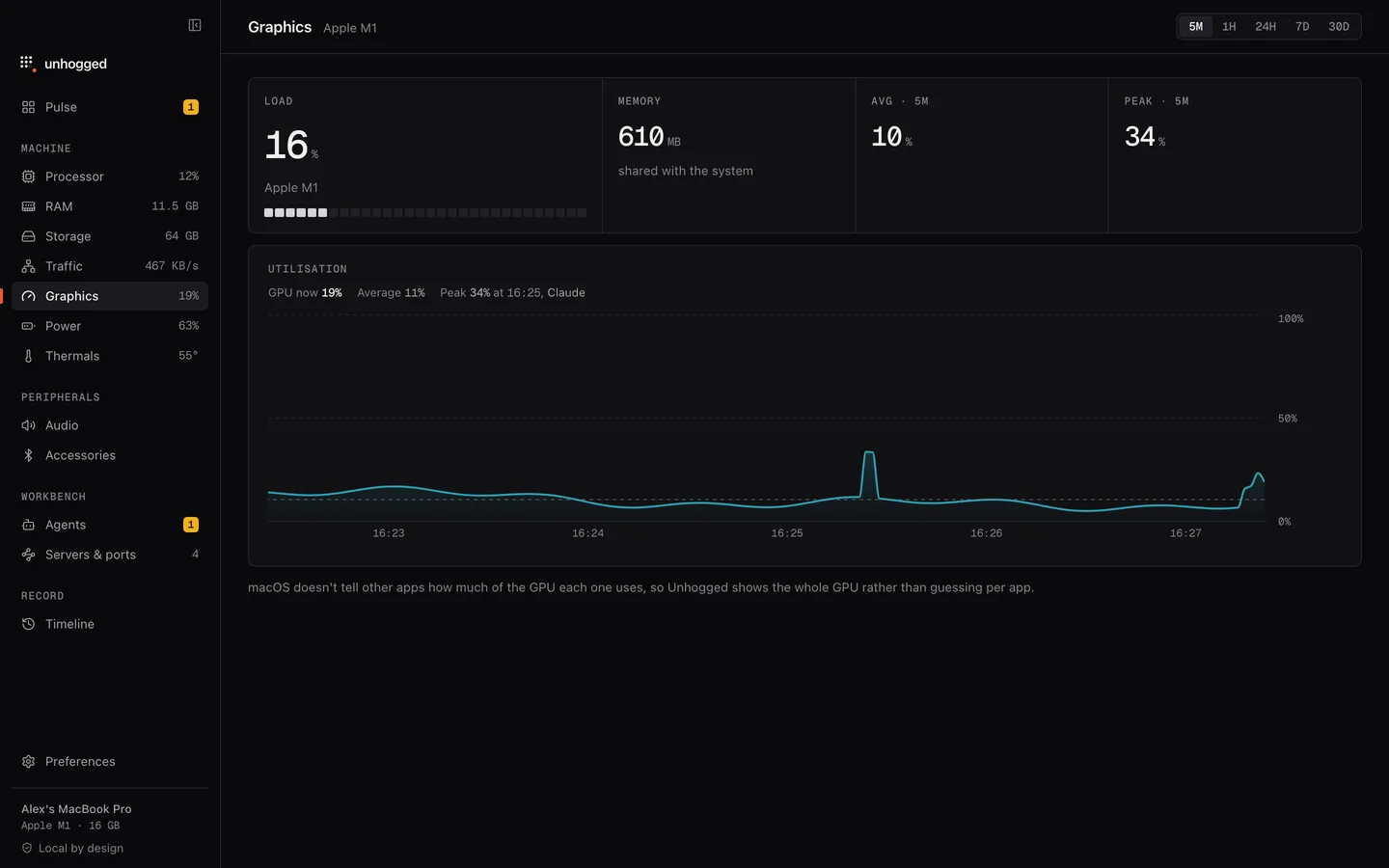Open the Preferences label
1389x868 pixels.
(x=80, y=761)
